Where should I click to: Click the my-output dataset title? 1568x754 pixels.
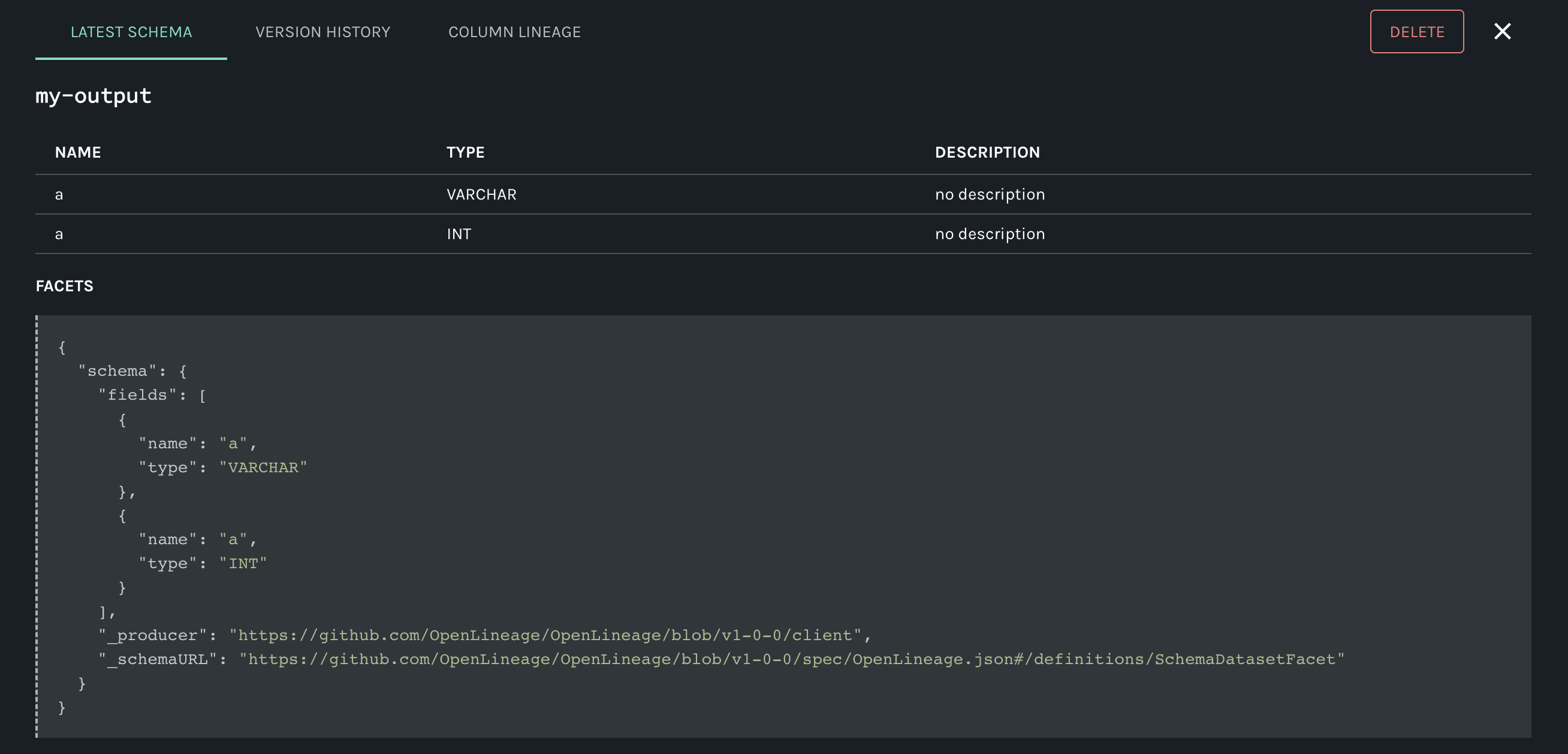click(93, 95)
